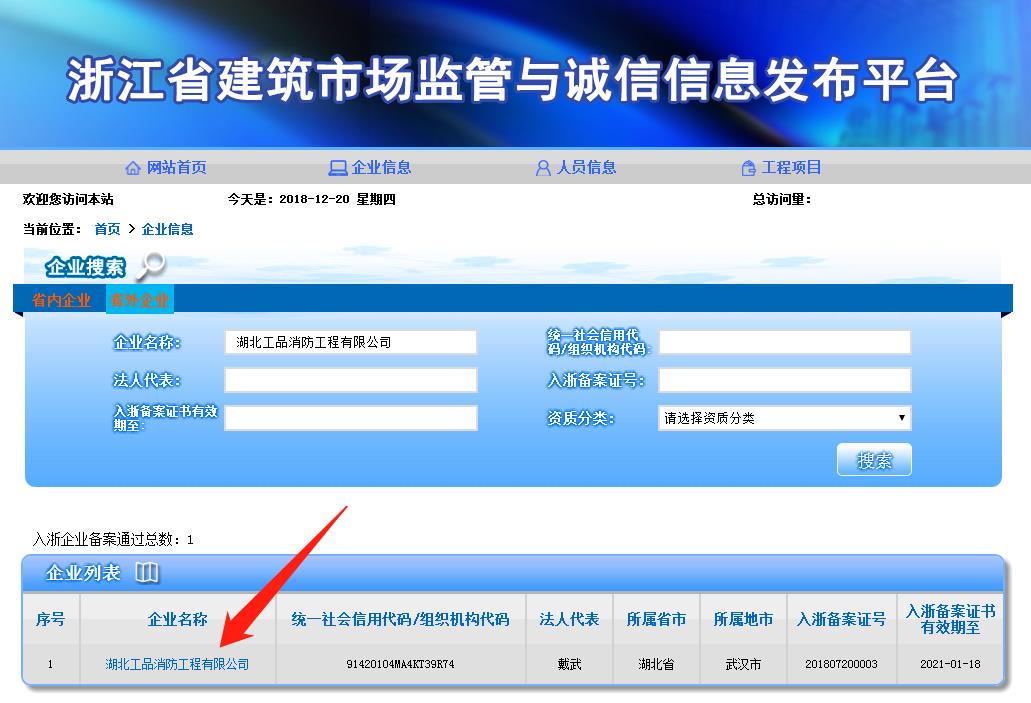This screenshot has height=703, width=1031.
Task: Click the date text 2018-12-20 星期四
Action: [337, 199]
